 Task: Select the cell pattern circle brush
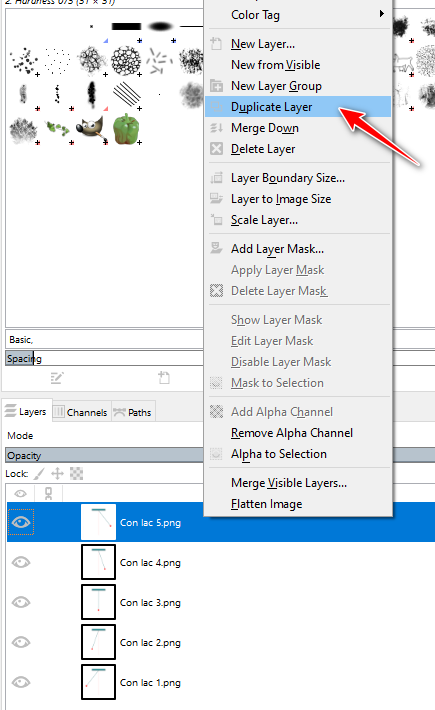coord(126,61)
